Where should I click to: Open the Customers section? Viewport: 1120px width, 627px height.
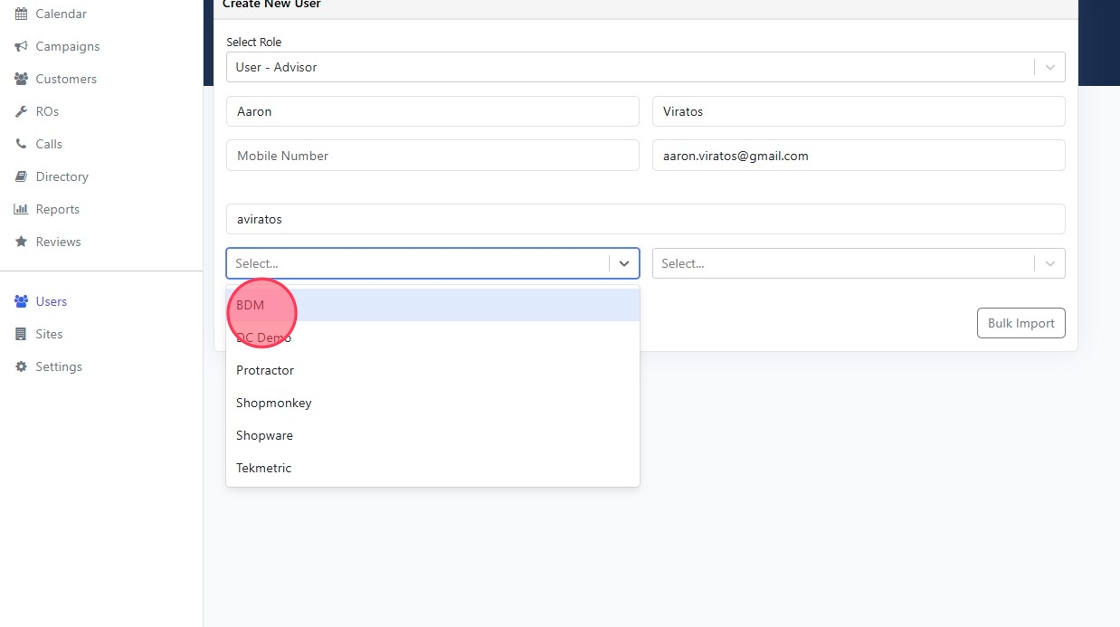(x=66, y=79)
